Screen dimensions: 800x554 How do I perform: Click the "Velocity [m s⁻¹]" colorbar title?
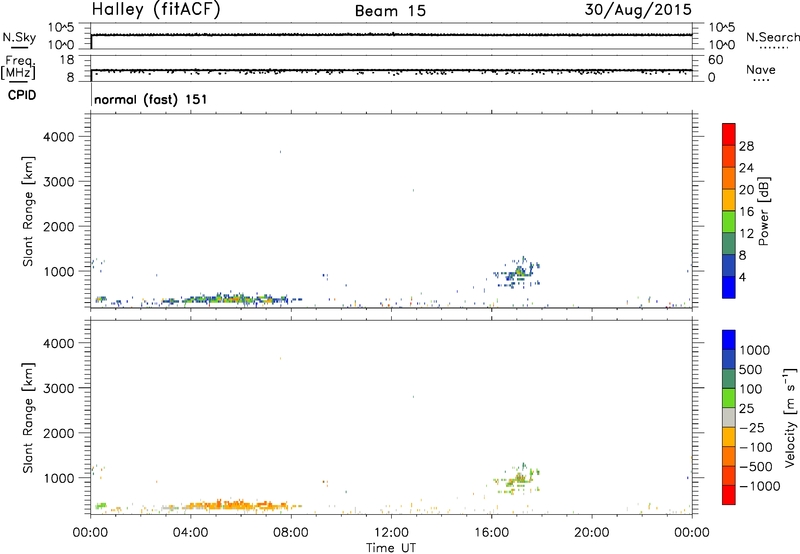790,417
